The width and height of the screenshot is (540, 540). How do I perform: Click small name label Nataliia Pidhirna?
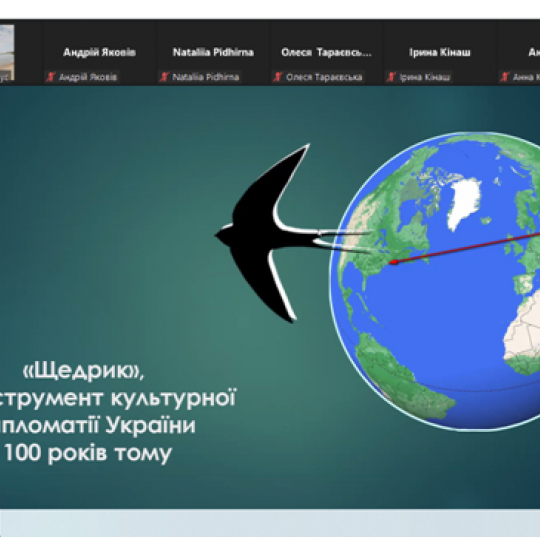pos(206,77)
